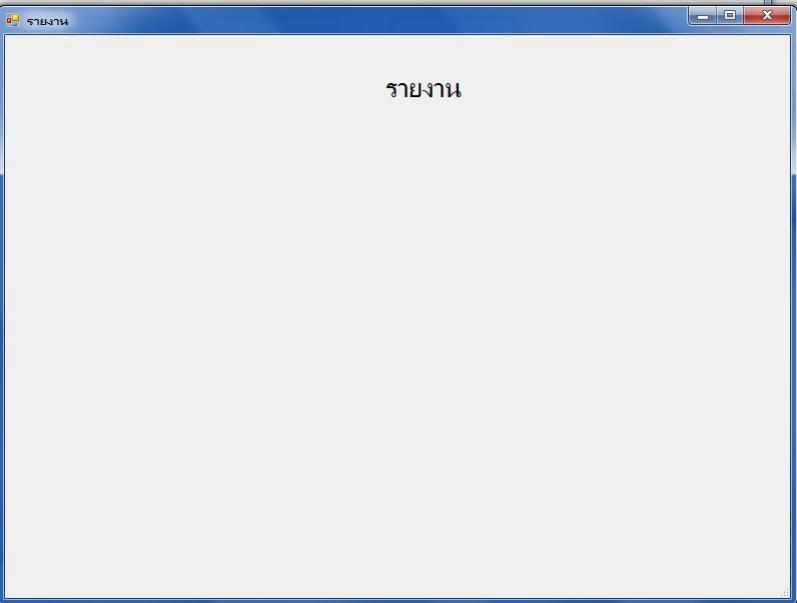Click the top edge of the window frame

click(x=356, y=7)
